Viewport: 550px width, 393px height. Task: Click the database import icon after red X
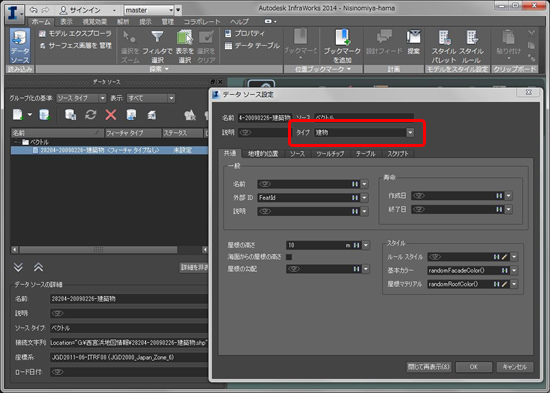click(x=131, y=114)
